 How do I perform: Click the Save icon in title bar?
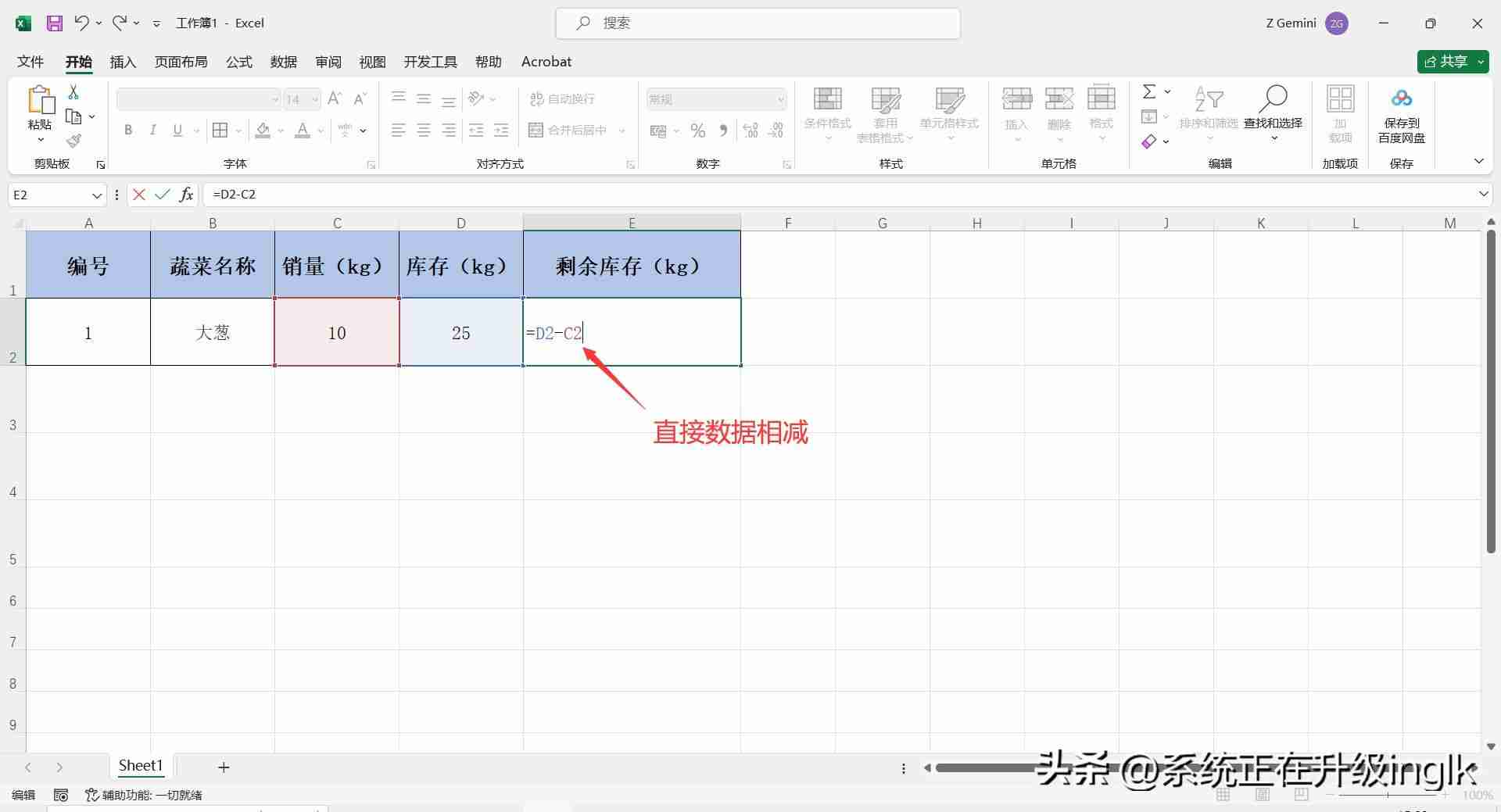click(54, 23)
